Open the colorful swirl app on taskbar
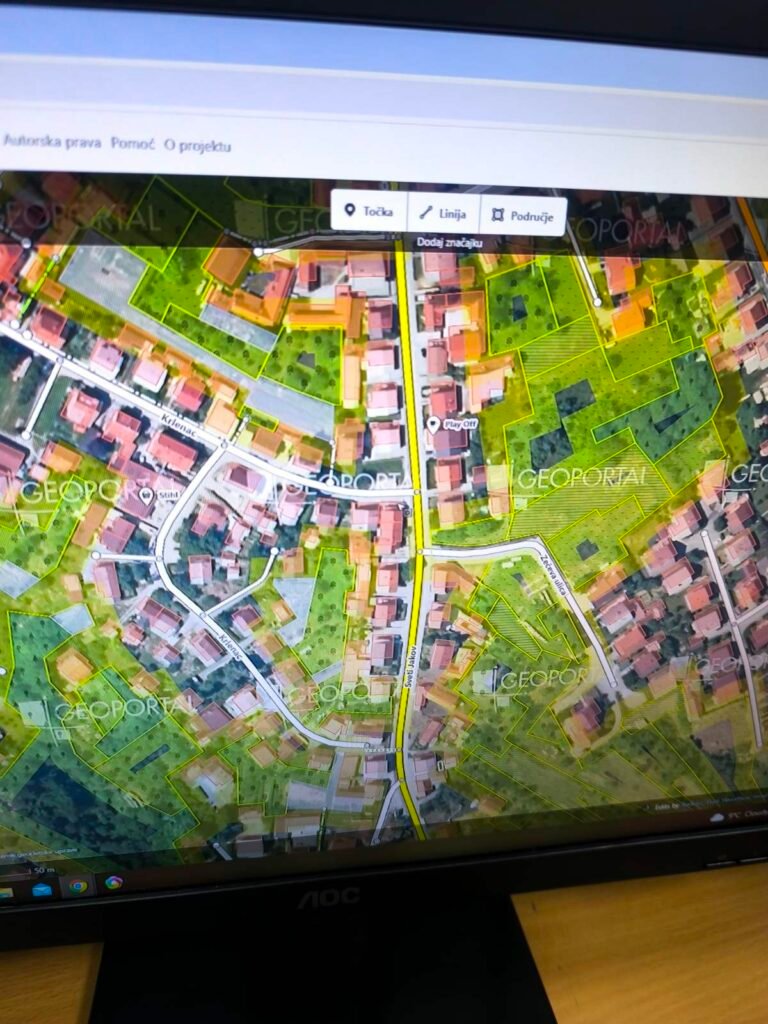This screenshot has width=768, height=1024. [114, 882]
